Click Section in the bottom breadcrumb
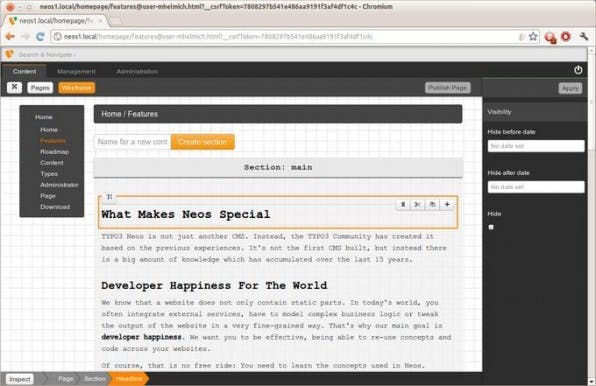 coord(94,379)
